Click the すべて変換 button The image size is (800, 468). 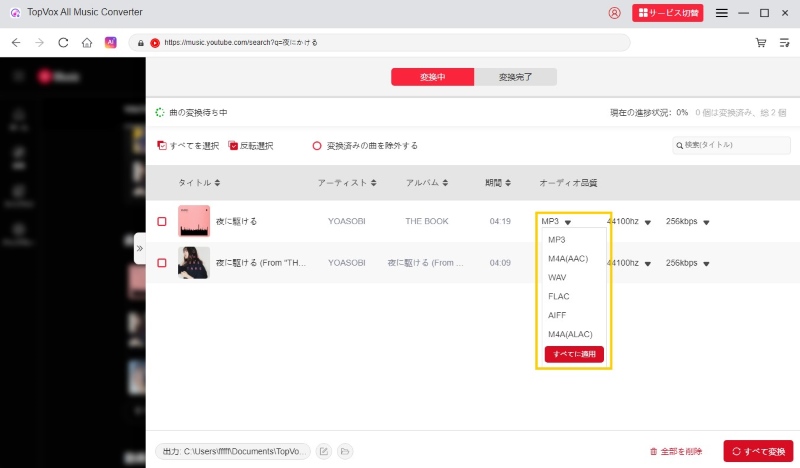[758, 452]
